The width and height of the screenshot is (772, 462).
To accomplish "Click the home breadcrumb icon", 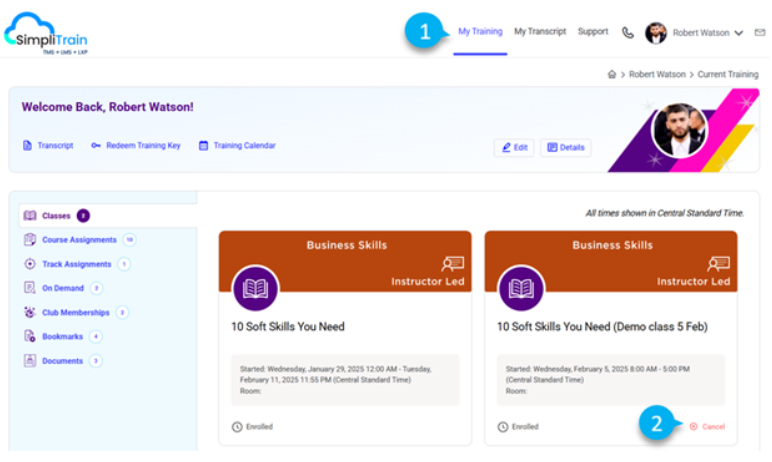I will tap(611, 74).
